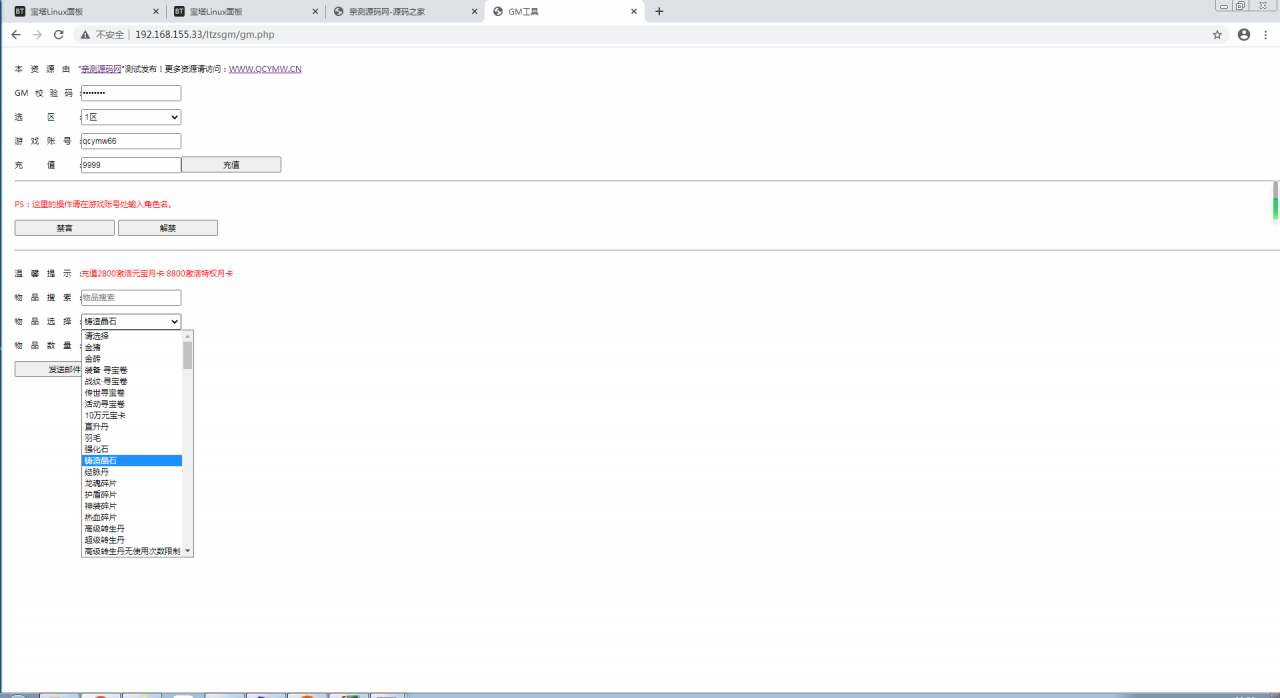This screenshot has width=1280, height=698.
Task: Choose 金砖 from the item list
Action: pos(93,358)
